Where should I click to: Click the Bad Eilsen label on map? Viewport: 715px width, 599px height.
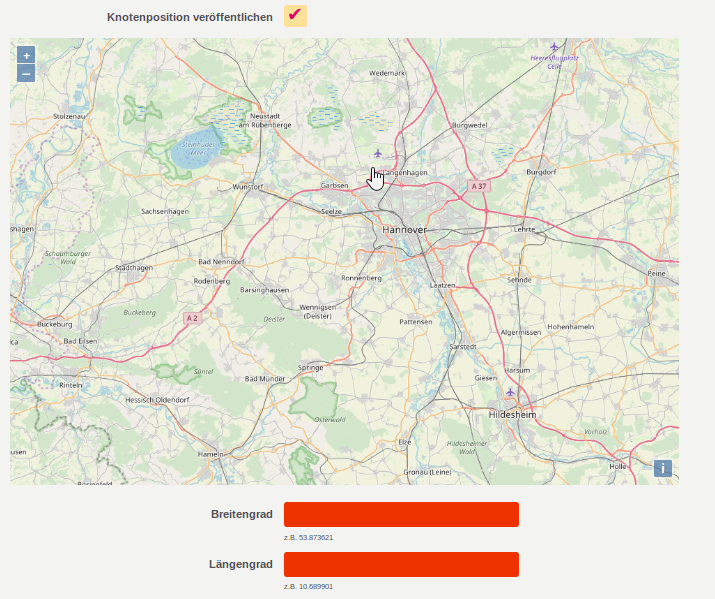pos(81,341)
